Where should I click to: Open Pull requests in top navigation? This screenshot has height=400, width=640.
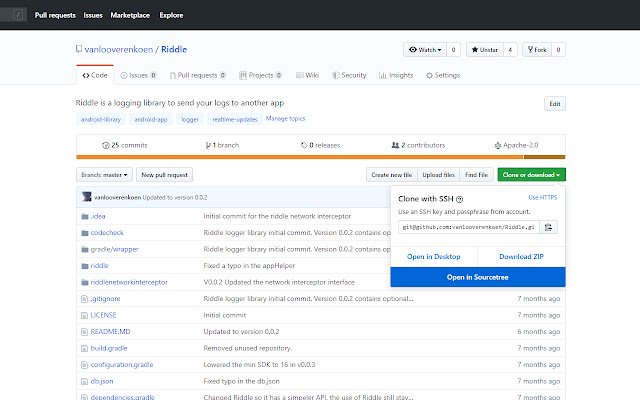tap(55, 15)
